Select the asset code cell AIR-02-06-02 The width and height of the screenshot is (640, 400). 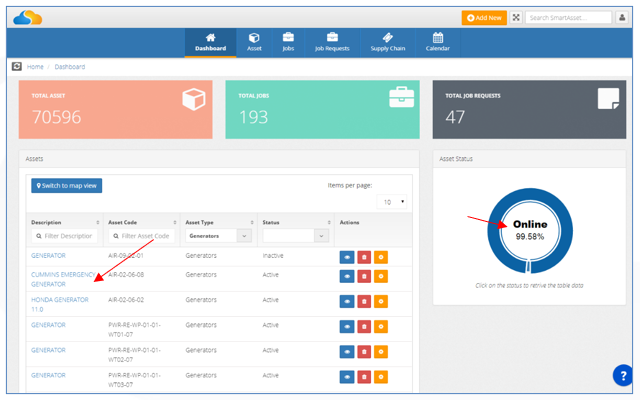[x=126, y=300]
